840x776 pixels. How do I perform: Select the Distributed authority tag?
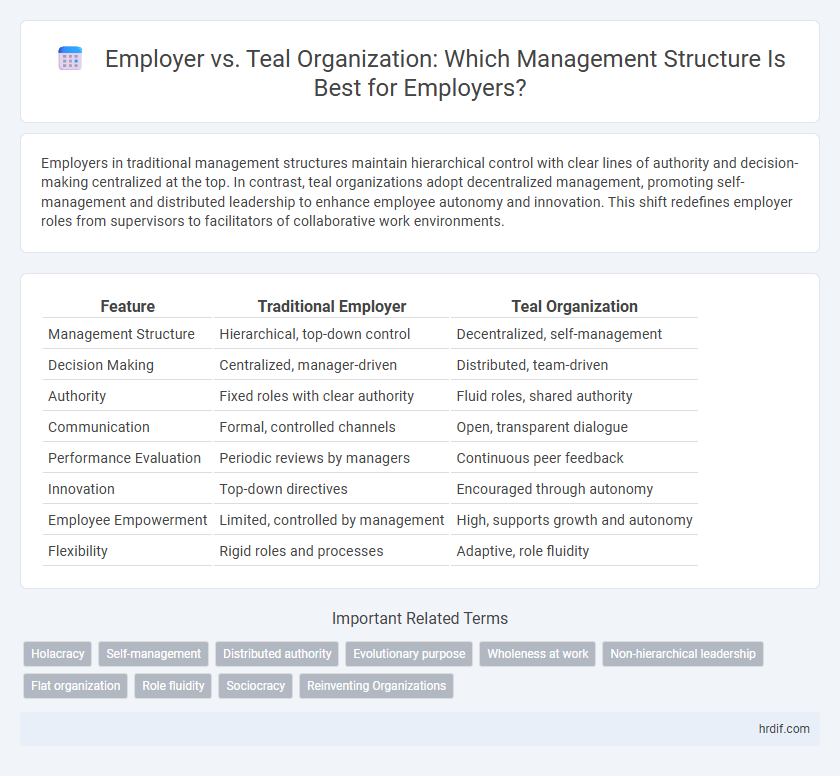click(x=277, y=654)
